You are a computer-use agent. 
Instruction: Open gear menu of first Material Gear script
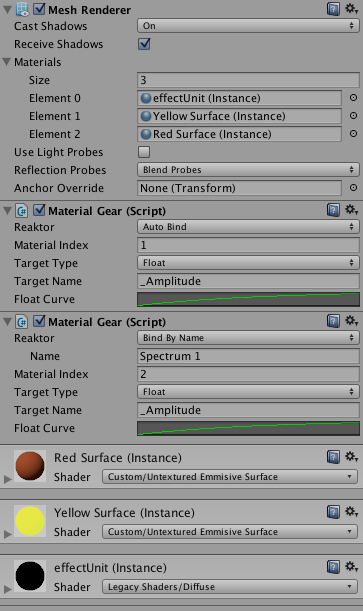pos(351,210)
